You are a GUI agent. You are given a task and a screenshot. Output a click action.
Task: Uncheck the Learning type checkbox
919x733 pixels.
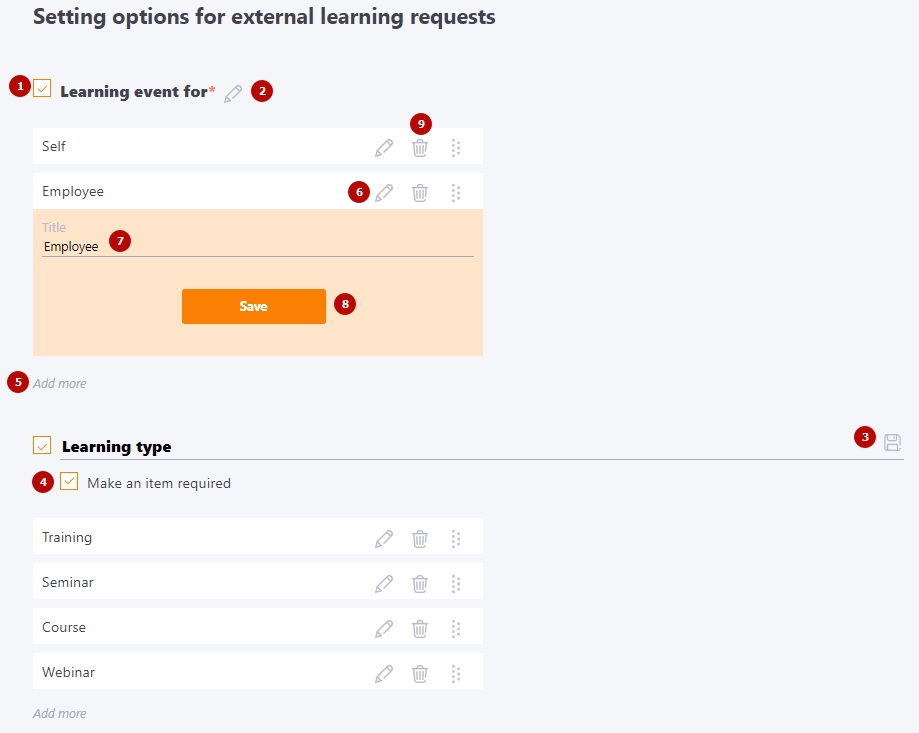[42, 445]
